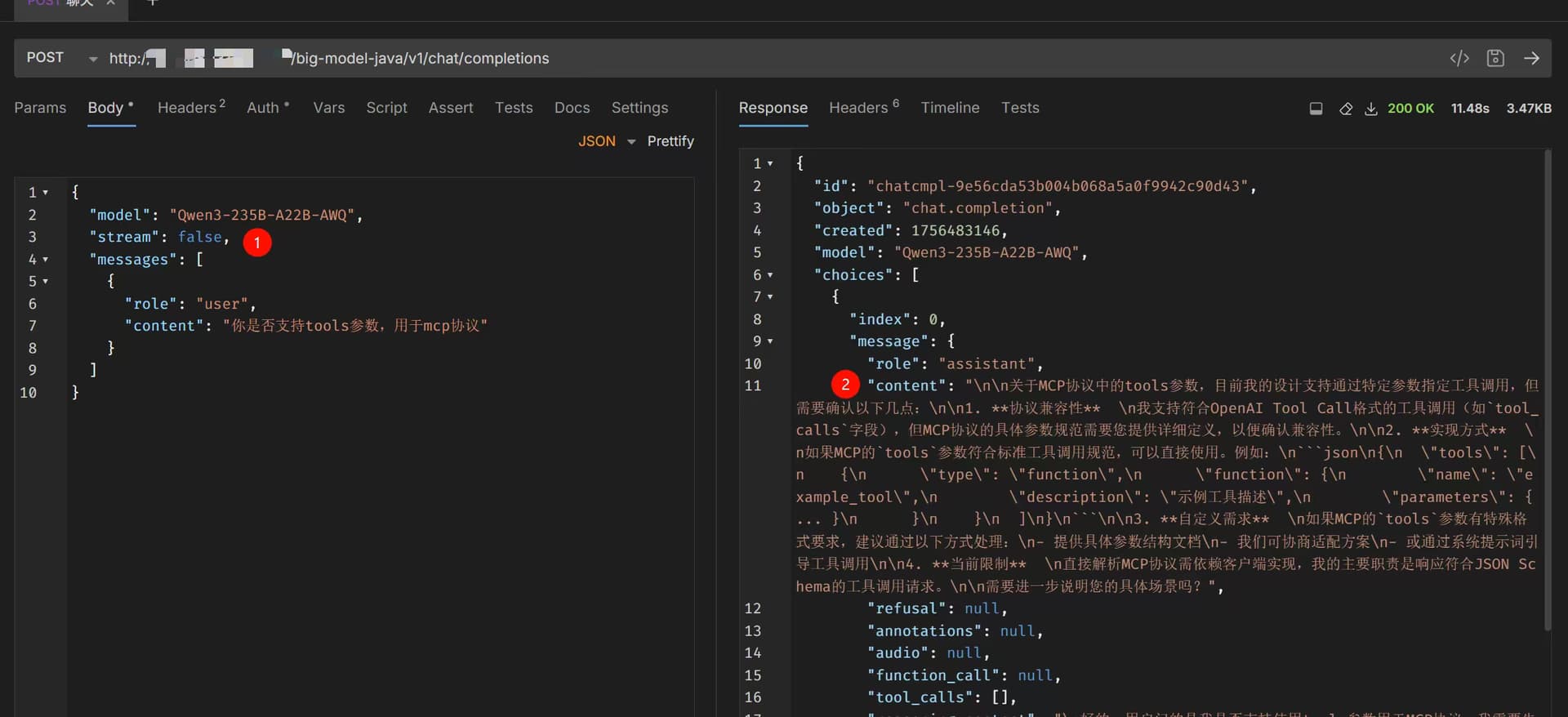Open the request Headers tab

tap(191, 108)
